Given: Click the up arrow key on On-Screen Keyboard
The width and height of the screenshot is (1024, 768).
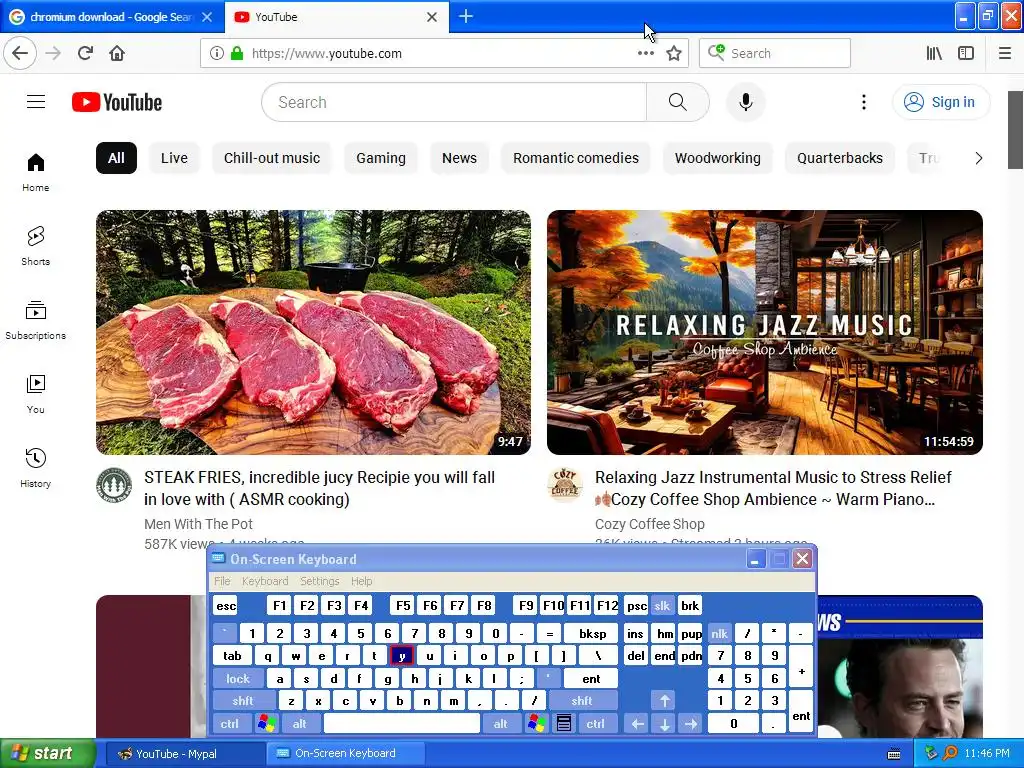Looking at the screenshot, I should click(664, 701).
